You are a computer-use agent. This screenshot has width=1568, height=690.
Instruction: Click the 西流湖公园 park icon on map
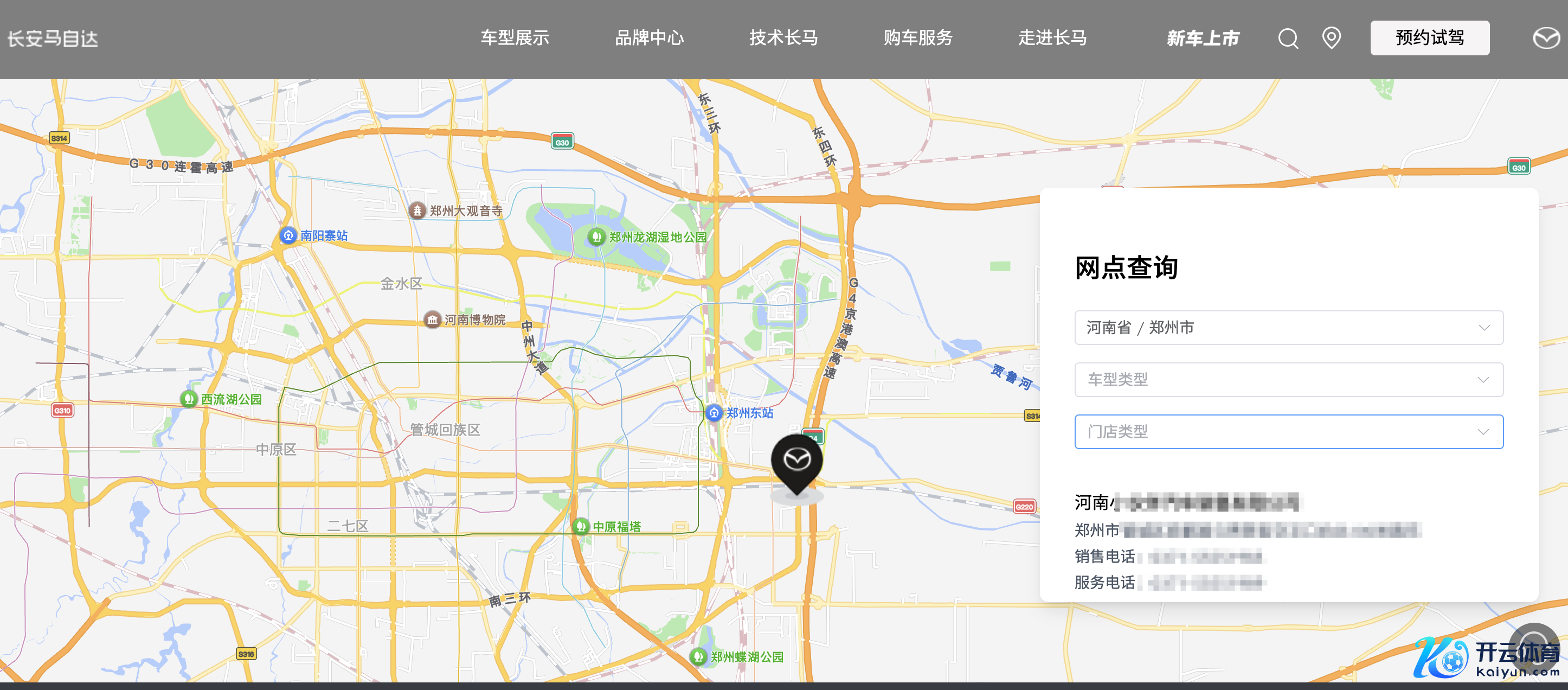coord(189,399)
